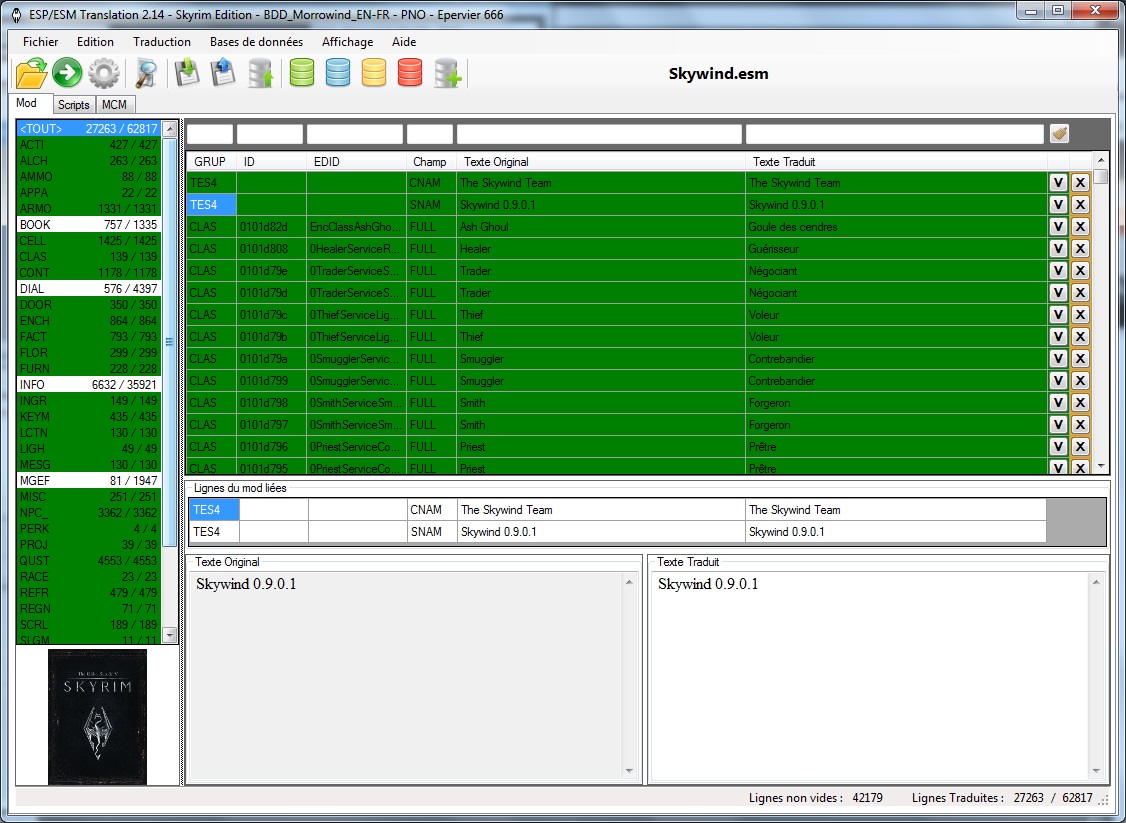Select the INFO 6632 / 35921 group
The width and height of the screenshot is (1126, 823).
(88, 385)
